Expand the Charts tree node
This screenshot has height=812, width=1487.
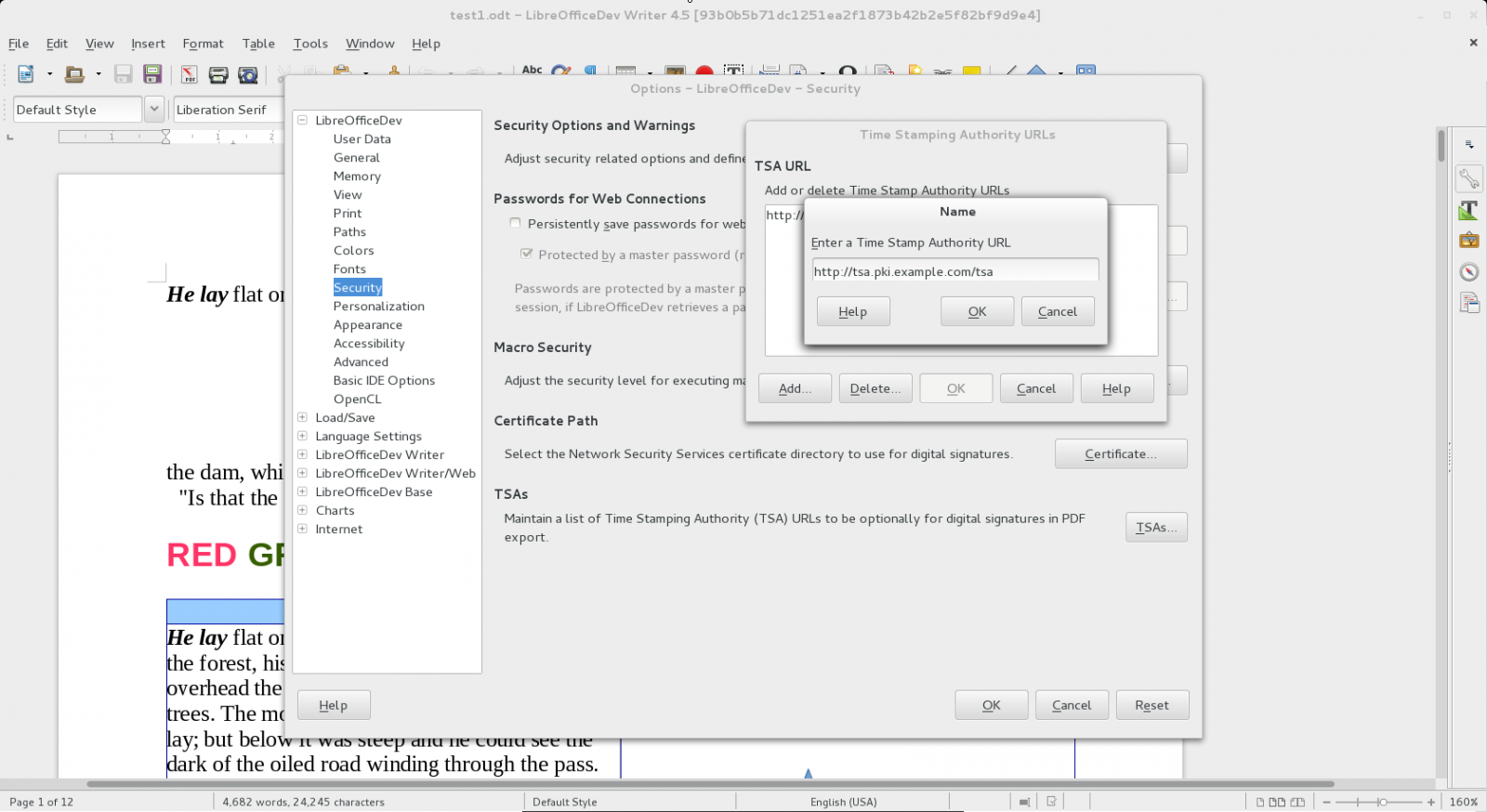point(302,510)
